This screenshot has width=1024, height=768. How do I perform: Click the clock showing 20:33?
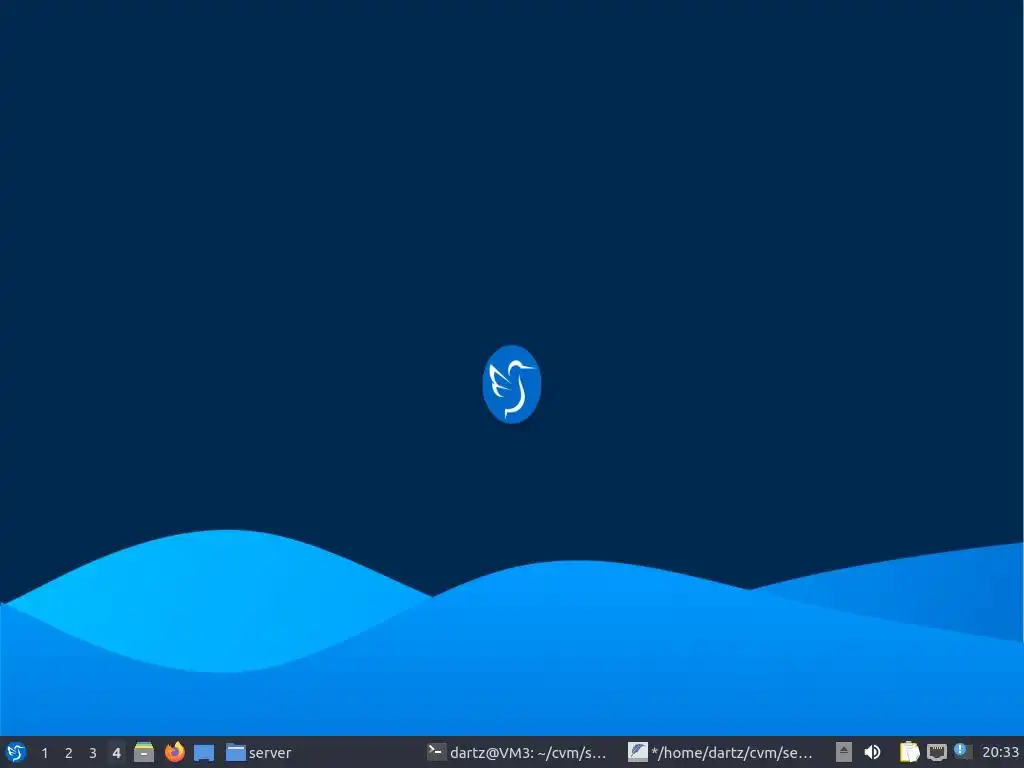[x=1000, y=753]
